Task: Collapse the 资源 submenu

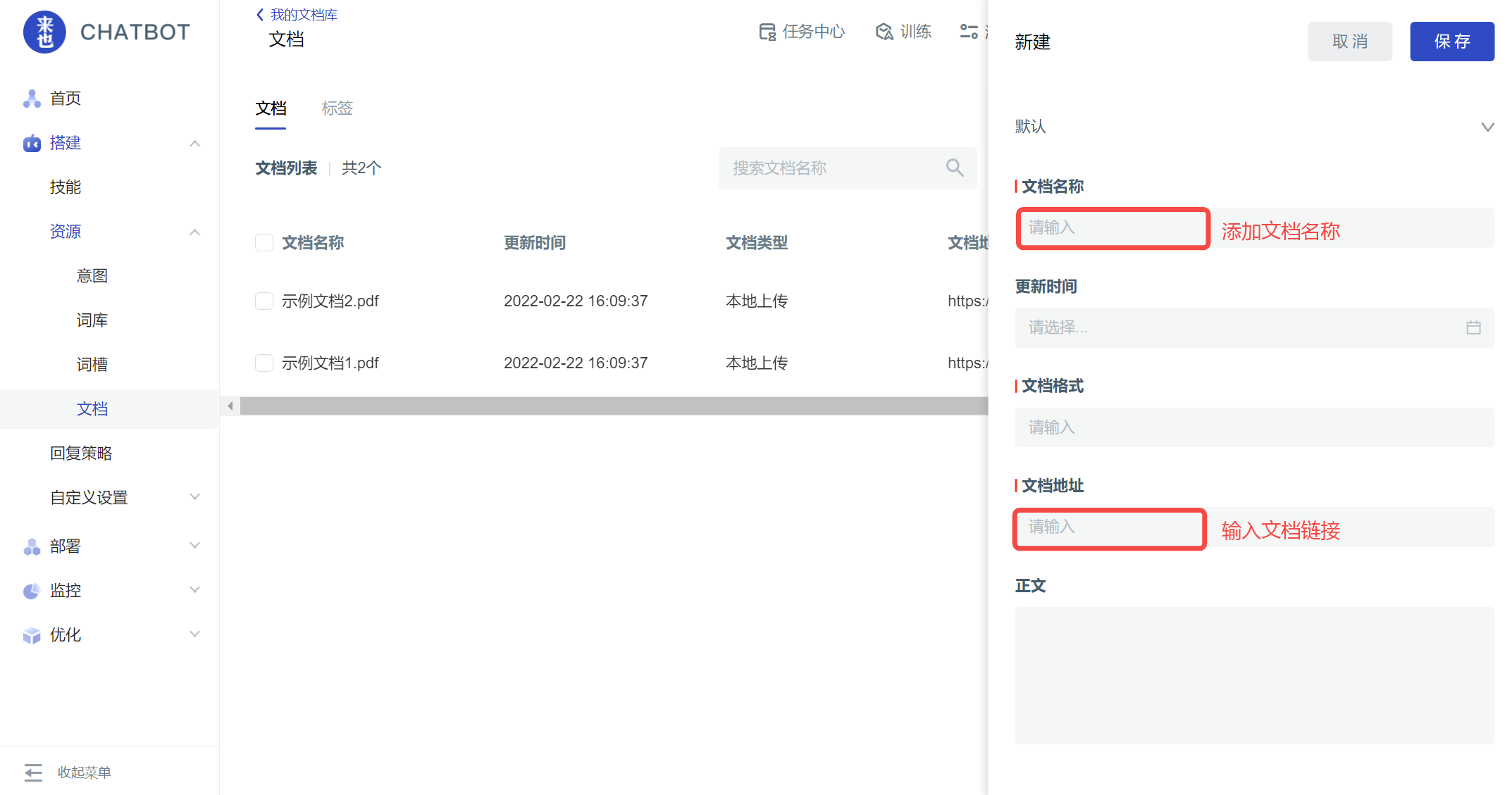Action: coord(195,232)
